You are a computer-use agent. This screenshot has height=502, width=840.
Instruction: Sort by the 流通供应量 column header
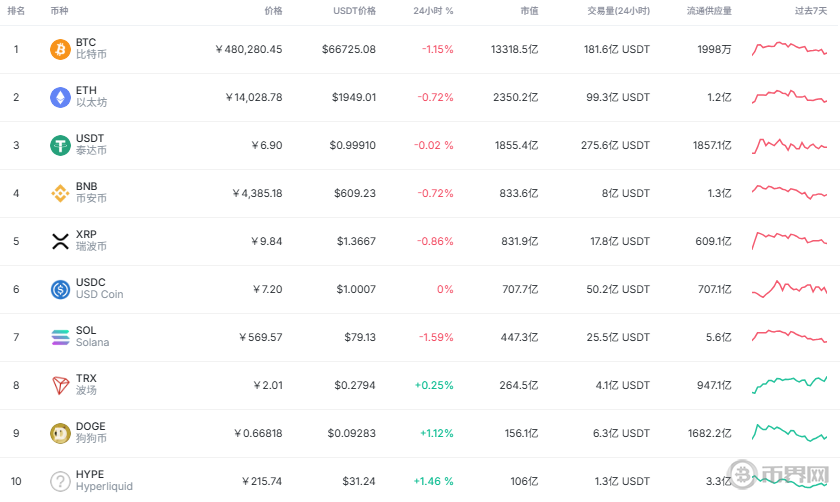tap(709, 11)
